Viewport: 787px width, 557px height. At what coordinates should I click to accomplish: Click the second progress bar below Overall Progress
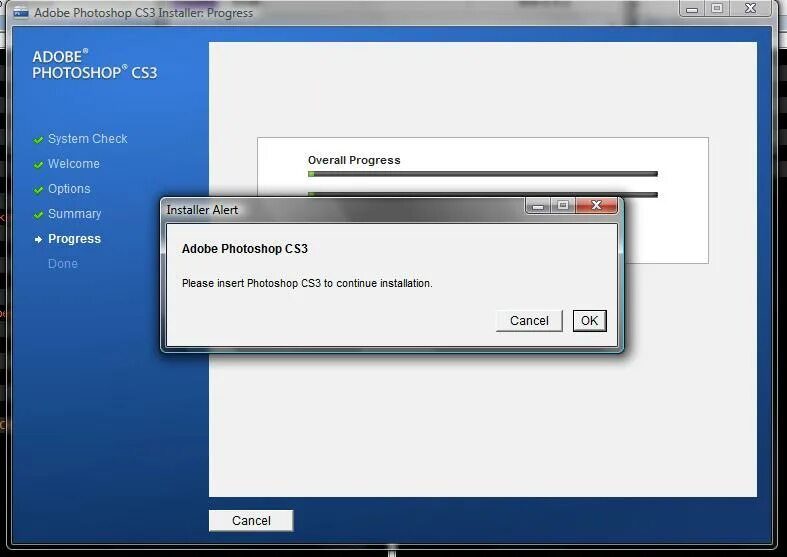pyautogui.click(x=483, y=194)
